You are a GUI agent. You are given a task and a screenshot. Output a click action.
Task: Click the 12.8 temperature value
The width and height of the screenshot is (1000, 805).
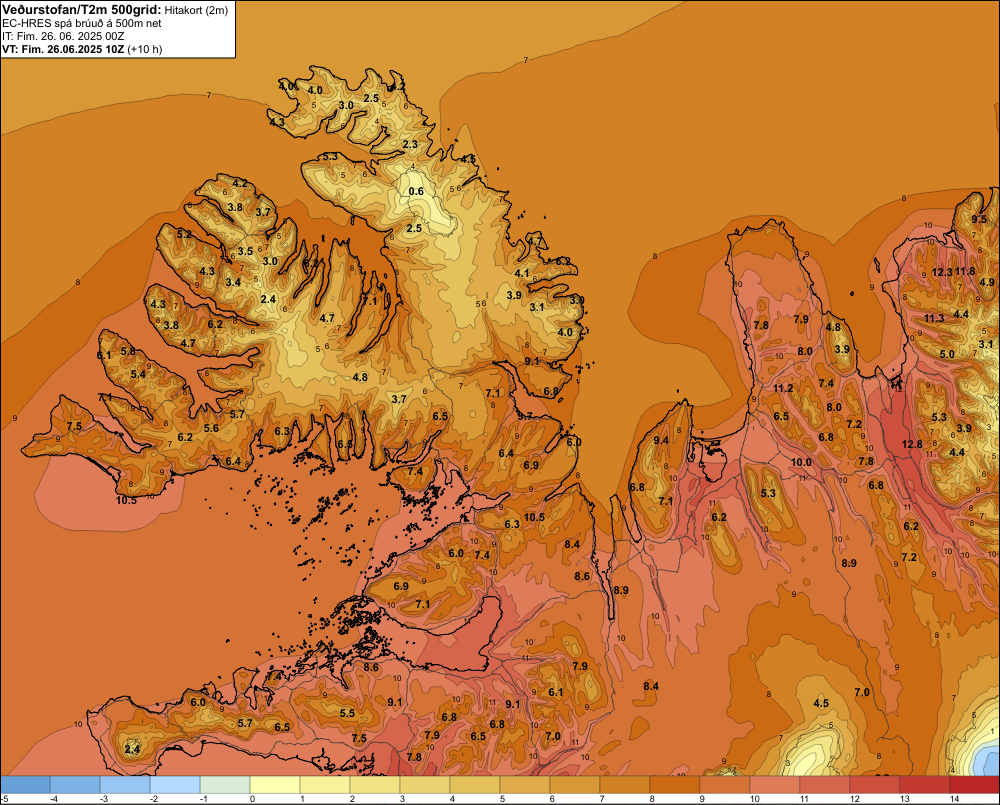[x=912, y=444]
